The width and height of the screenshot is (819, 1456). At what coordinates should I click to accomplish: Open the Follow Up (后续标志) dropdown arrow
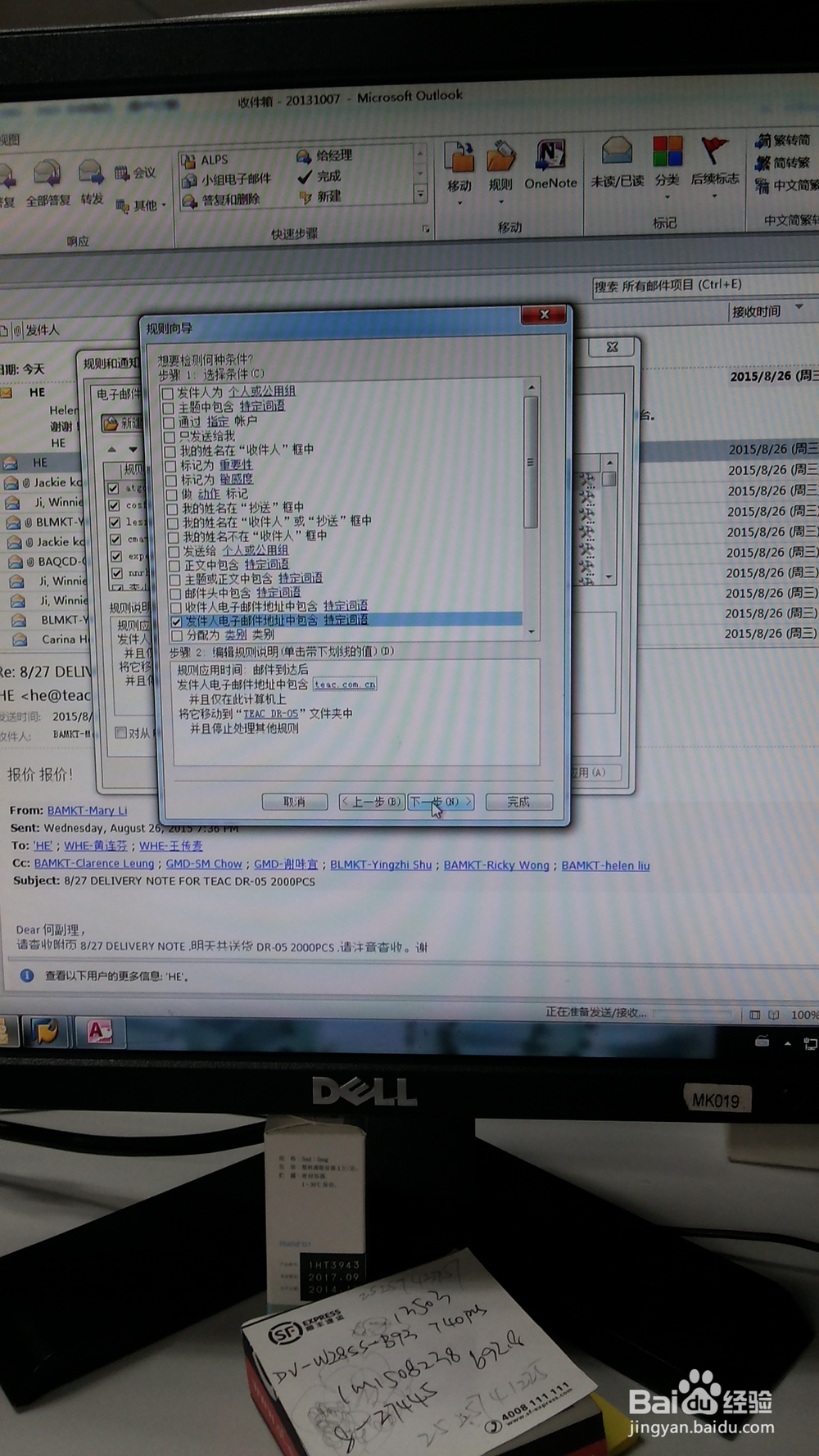[714, 196]
